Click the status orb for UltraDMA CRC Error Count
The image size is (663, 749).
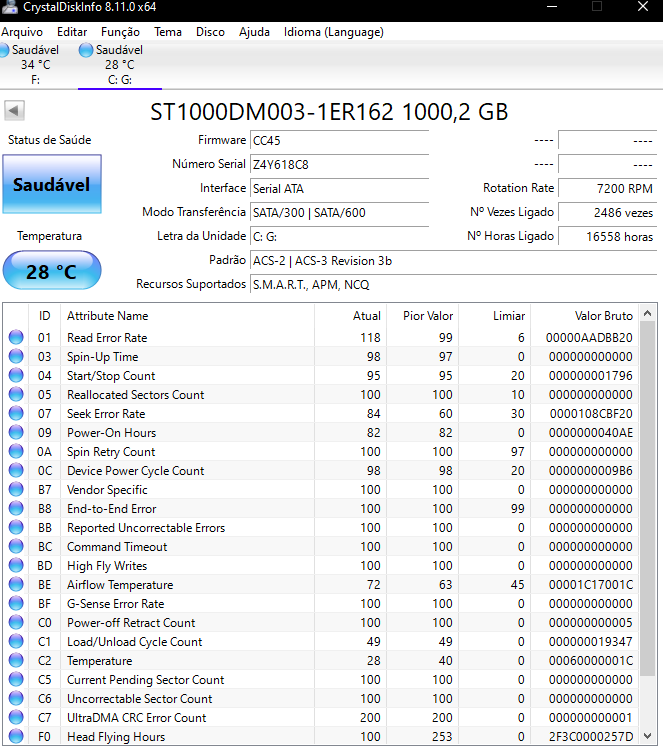(x=16, y=717)
